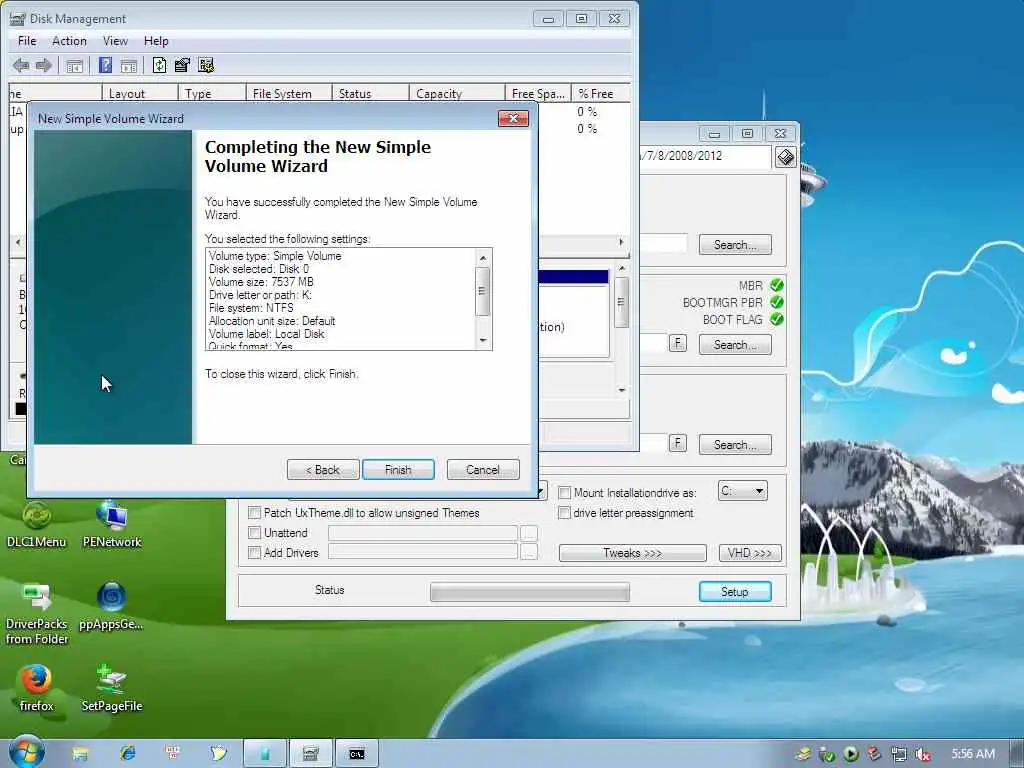Open the DLC1Menu desktop icon
Screen dimensions: 1024x768
coord(37,524)
